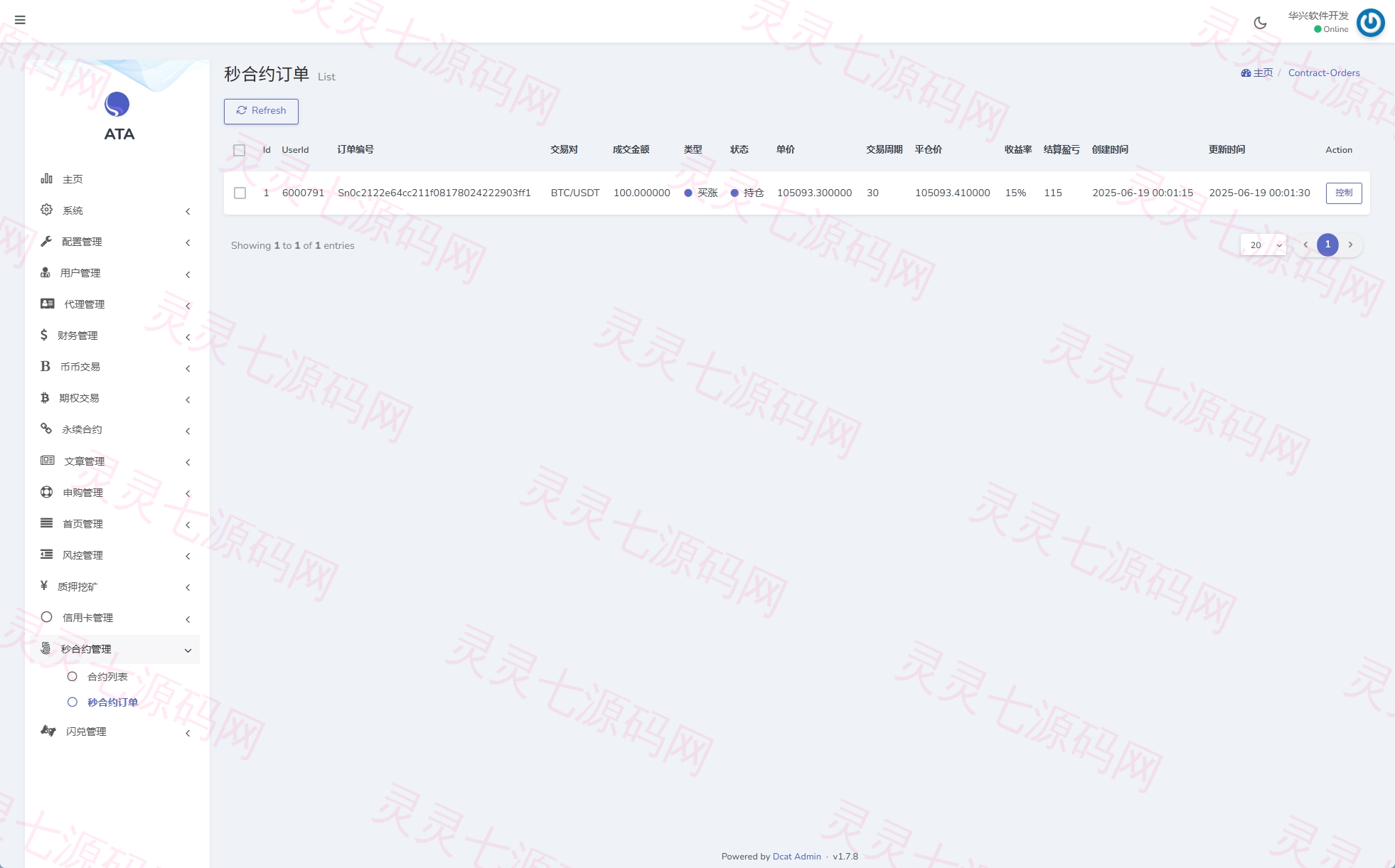Click order number Sn0c2122e64cc211f08178024222903ff1
The image size is (1395, 868).
(x=434, y=193)
